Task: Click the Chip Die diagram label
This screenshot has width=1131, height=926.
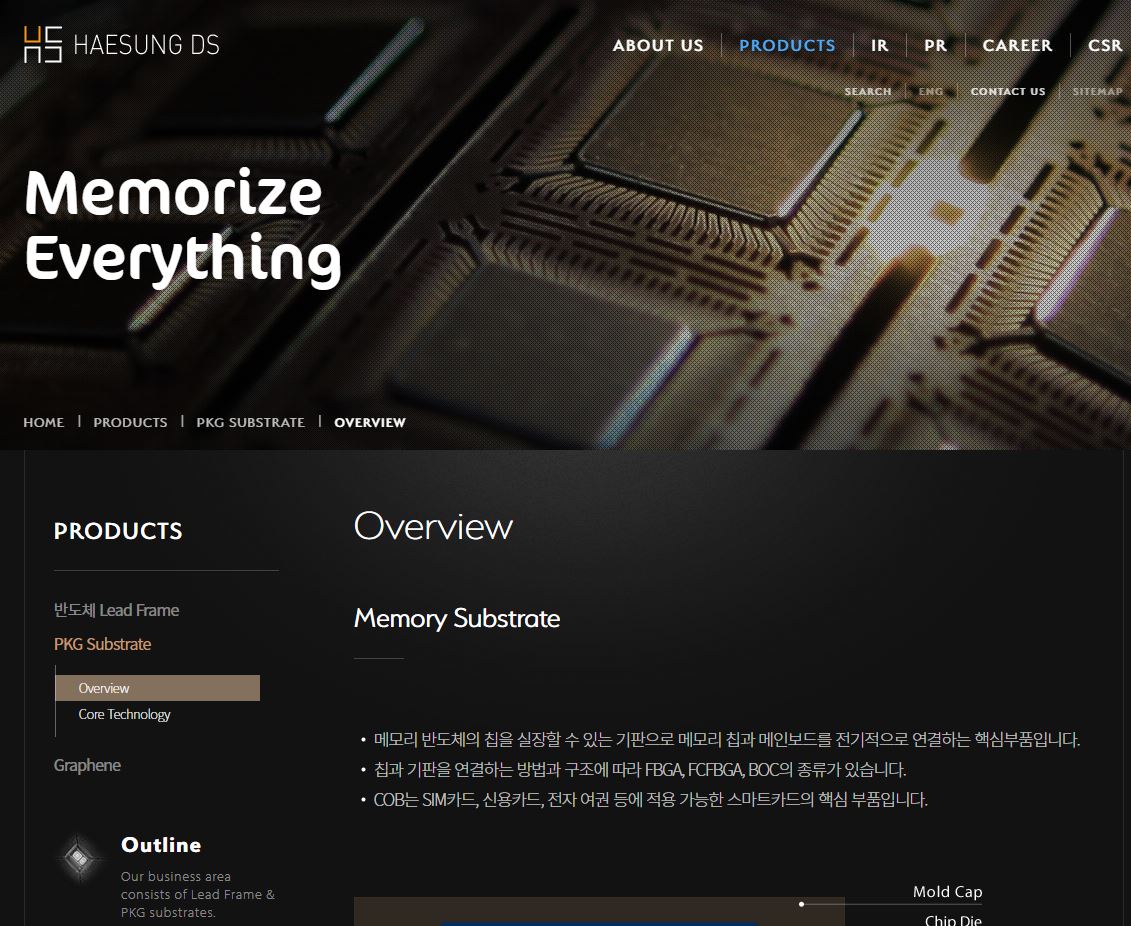Action: point(953,920)
